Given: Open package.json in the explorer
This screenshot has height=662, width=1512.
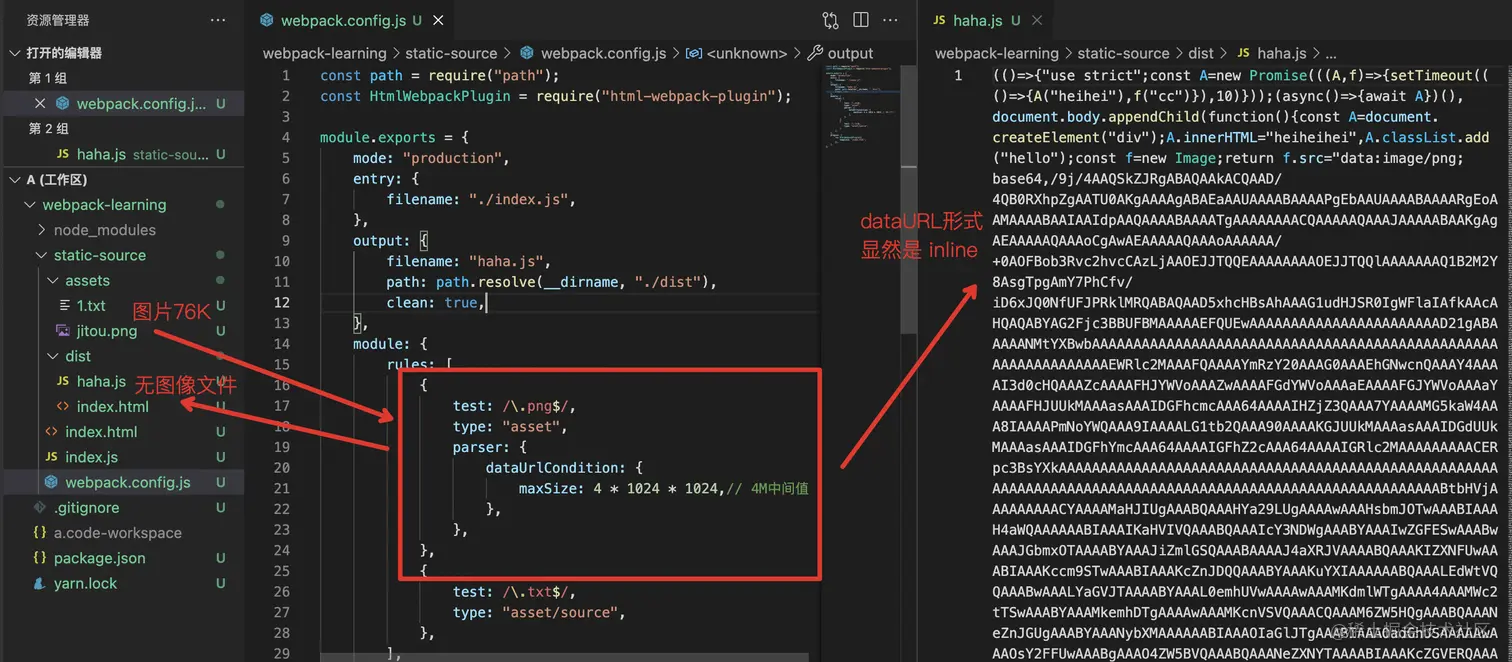Looking at the screenshot, I should pyautogui.click(x=99, y=558).
